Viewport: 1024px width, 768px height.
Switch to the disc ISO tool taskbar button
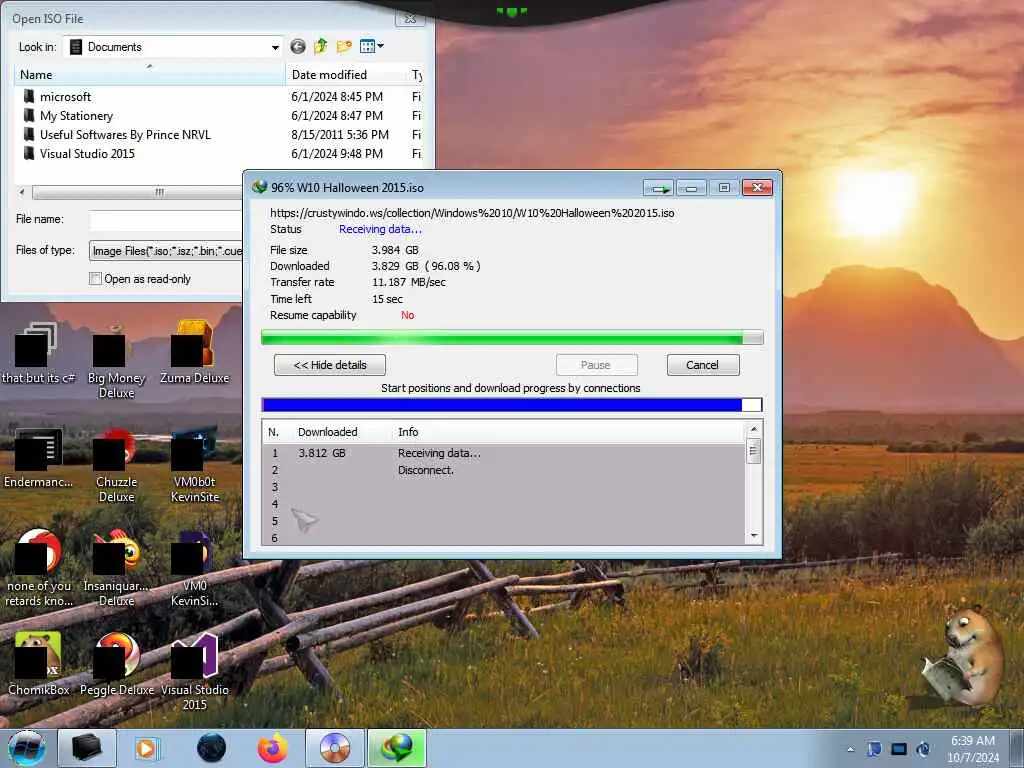click(x=334, y=748)
